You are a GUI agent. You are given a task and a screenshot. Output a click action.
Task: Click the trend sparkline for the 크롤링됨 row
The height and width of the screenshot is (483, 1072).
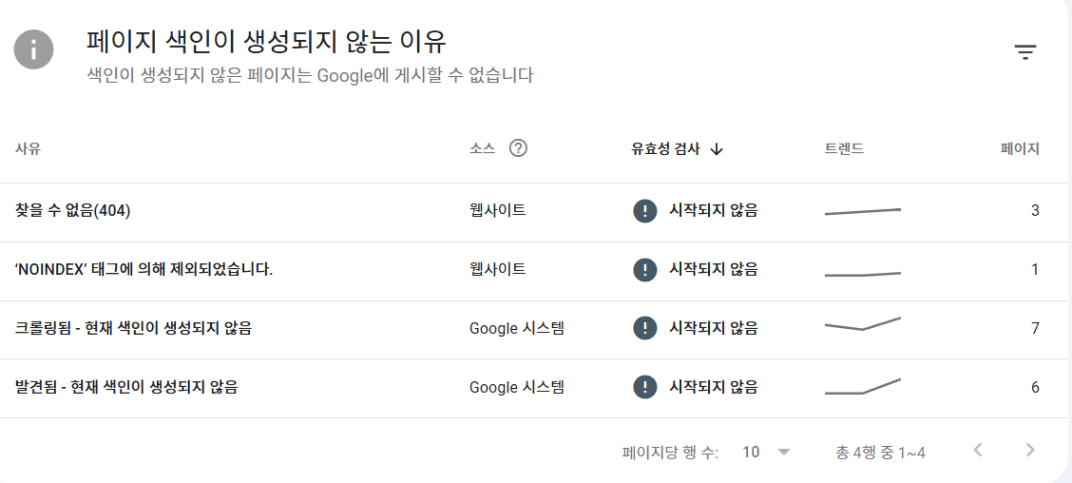[862, 325]
